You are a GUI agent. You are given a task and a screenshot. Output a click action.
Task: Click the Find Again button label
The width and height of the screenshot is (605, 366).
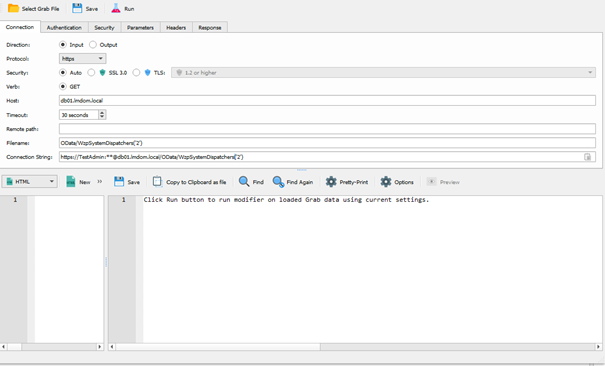pyautogui.click(x=300, y=182)
